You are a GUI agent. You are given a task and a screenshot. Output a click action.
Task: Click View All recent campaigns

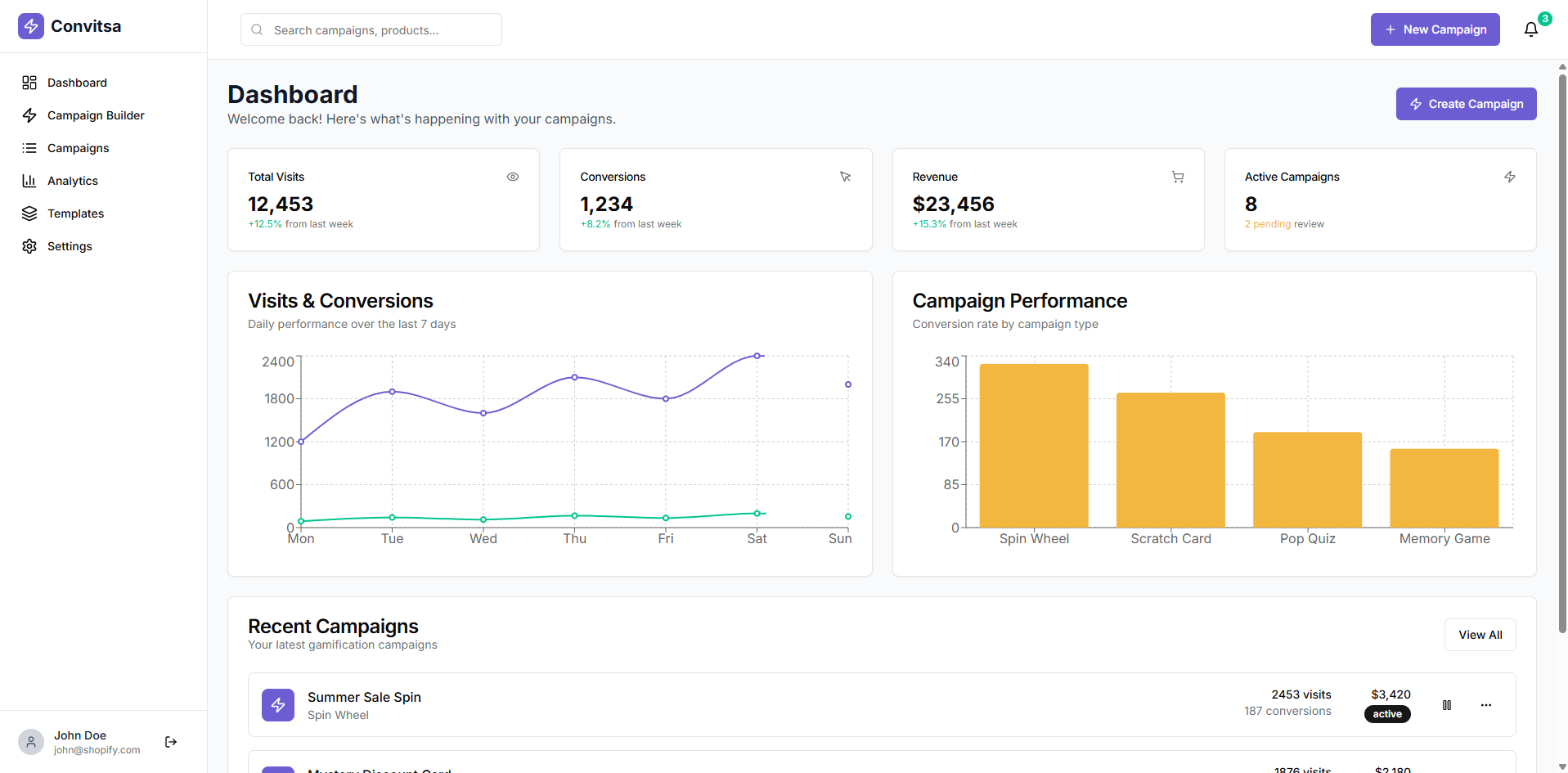(x=1480, y=635)
